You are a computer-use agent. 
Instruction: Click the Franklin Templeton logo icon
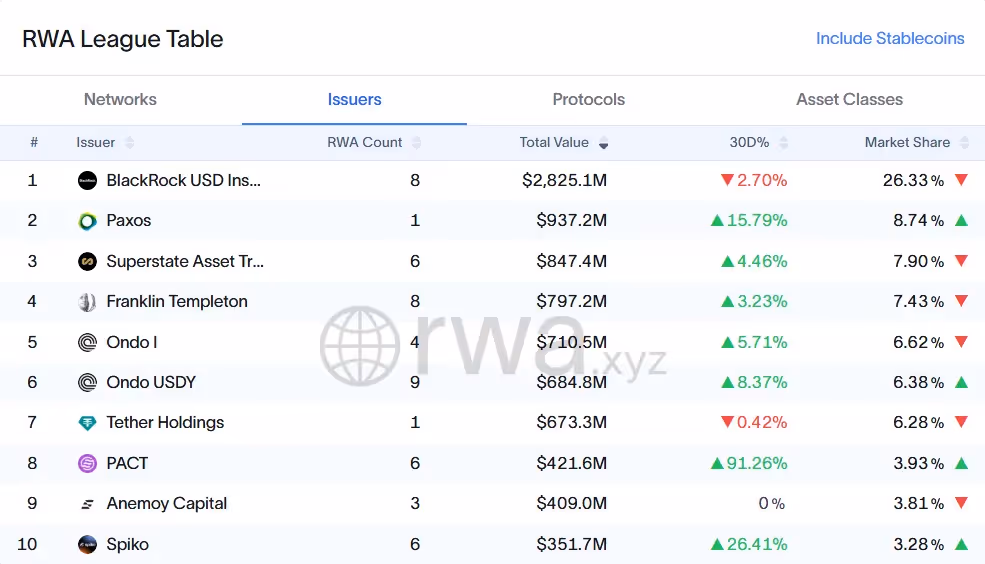(87, 302)
